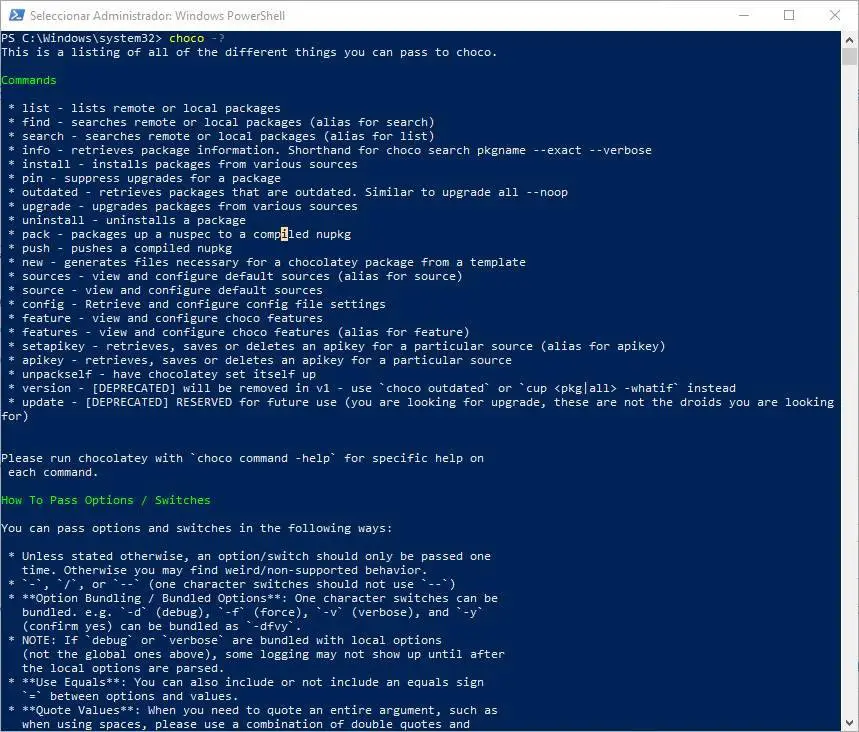
Task: Click the typed 'choco' command at the prompt
Action: pos(187,38)
